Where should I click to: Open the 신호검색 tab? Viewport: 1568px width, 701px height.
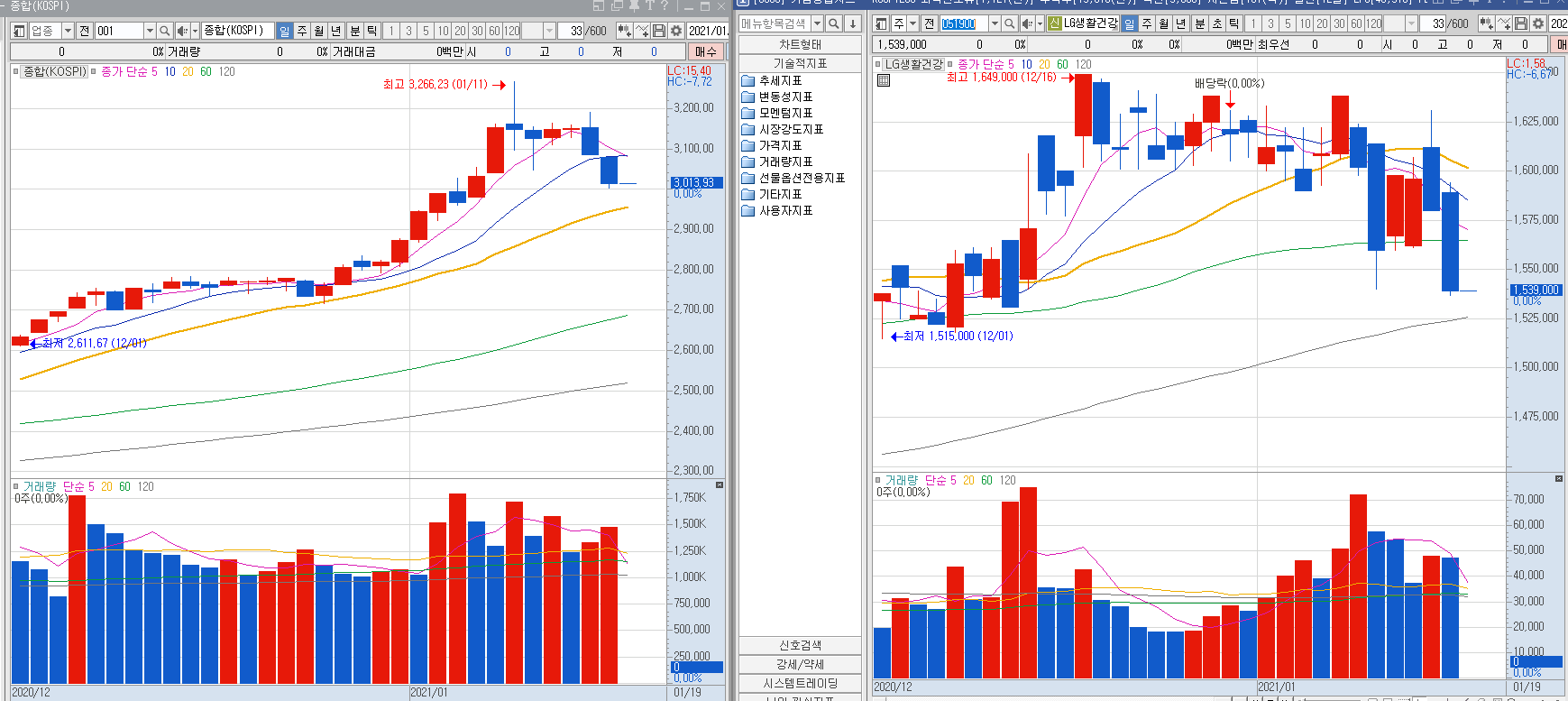pyautogui.click(x=800, y=645)
